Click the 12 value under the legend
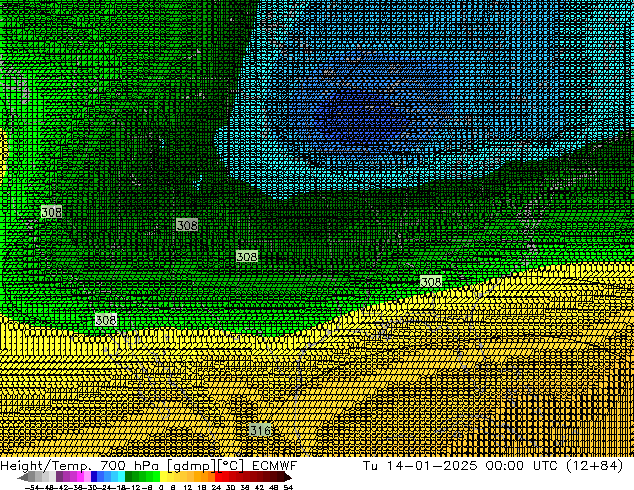The image size is (634, 490). pos(188,487)
